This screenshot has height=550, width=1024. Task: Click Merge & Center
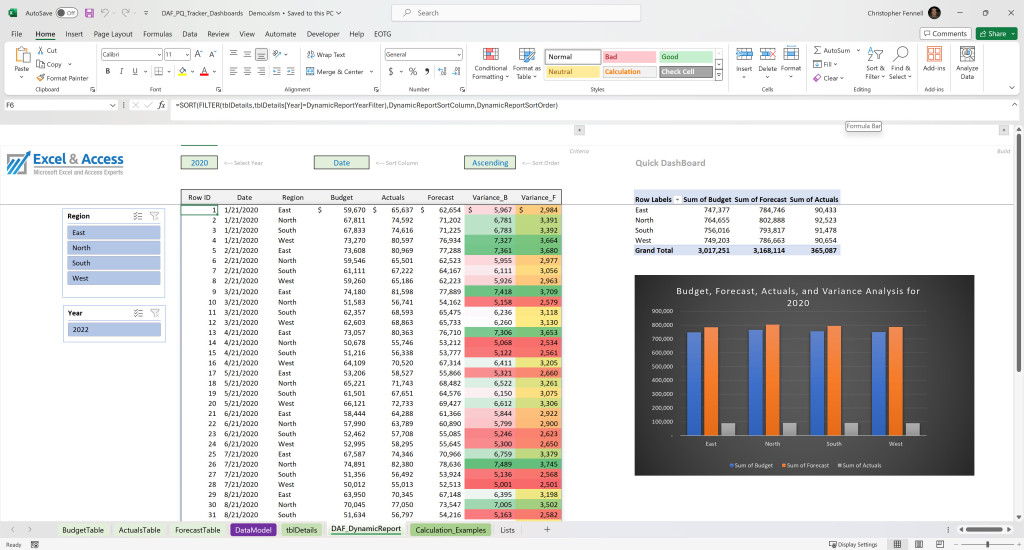[x=334, y=72]
